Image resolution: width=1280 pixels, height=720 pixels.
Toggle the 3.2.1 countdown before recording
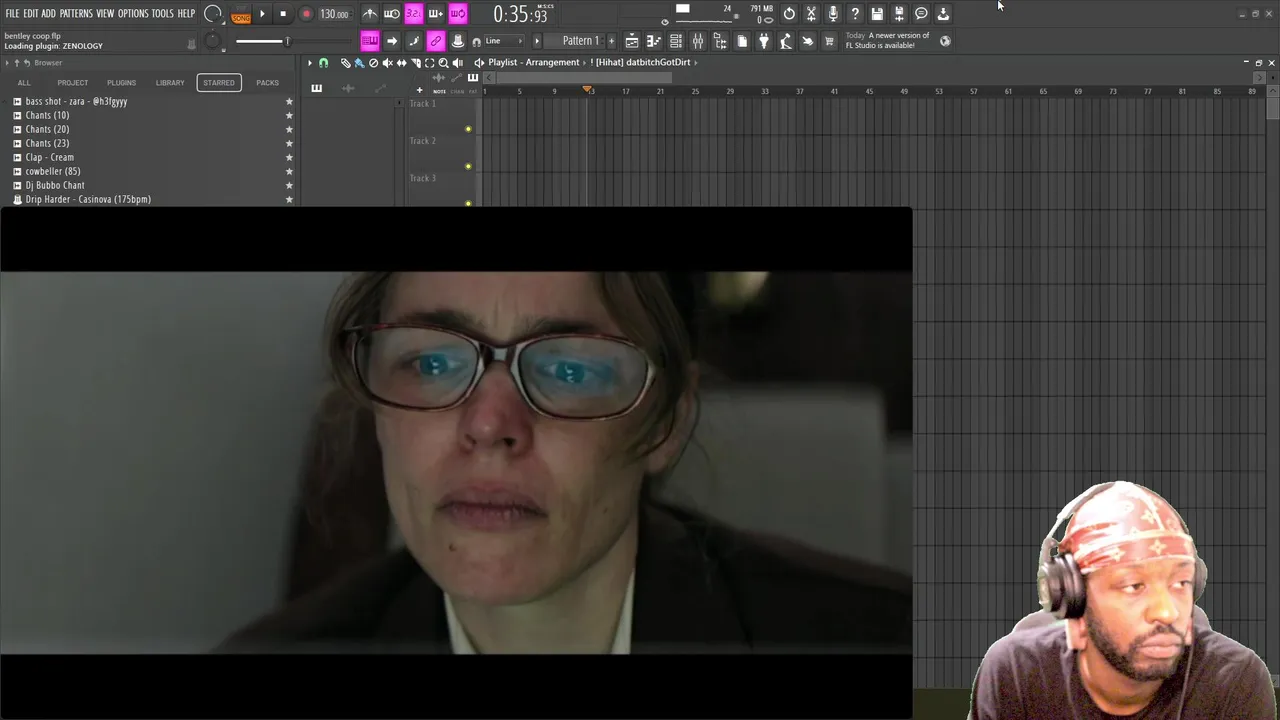(x=413, y=14)
